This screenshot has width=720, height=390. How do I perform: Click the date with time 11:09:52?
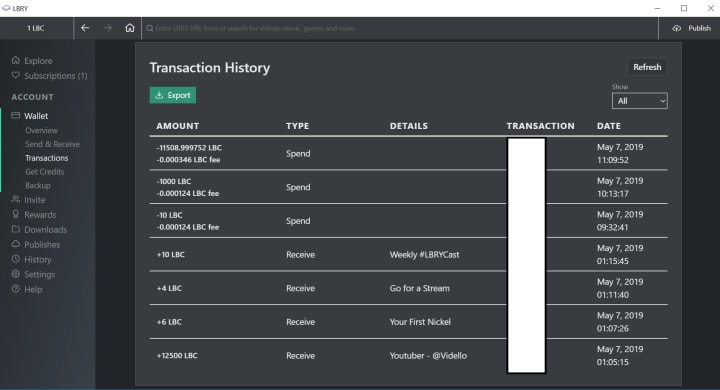(x=620, y=153)
